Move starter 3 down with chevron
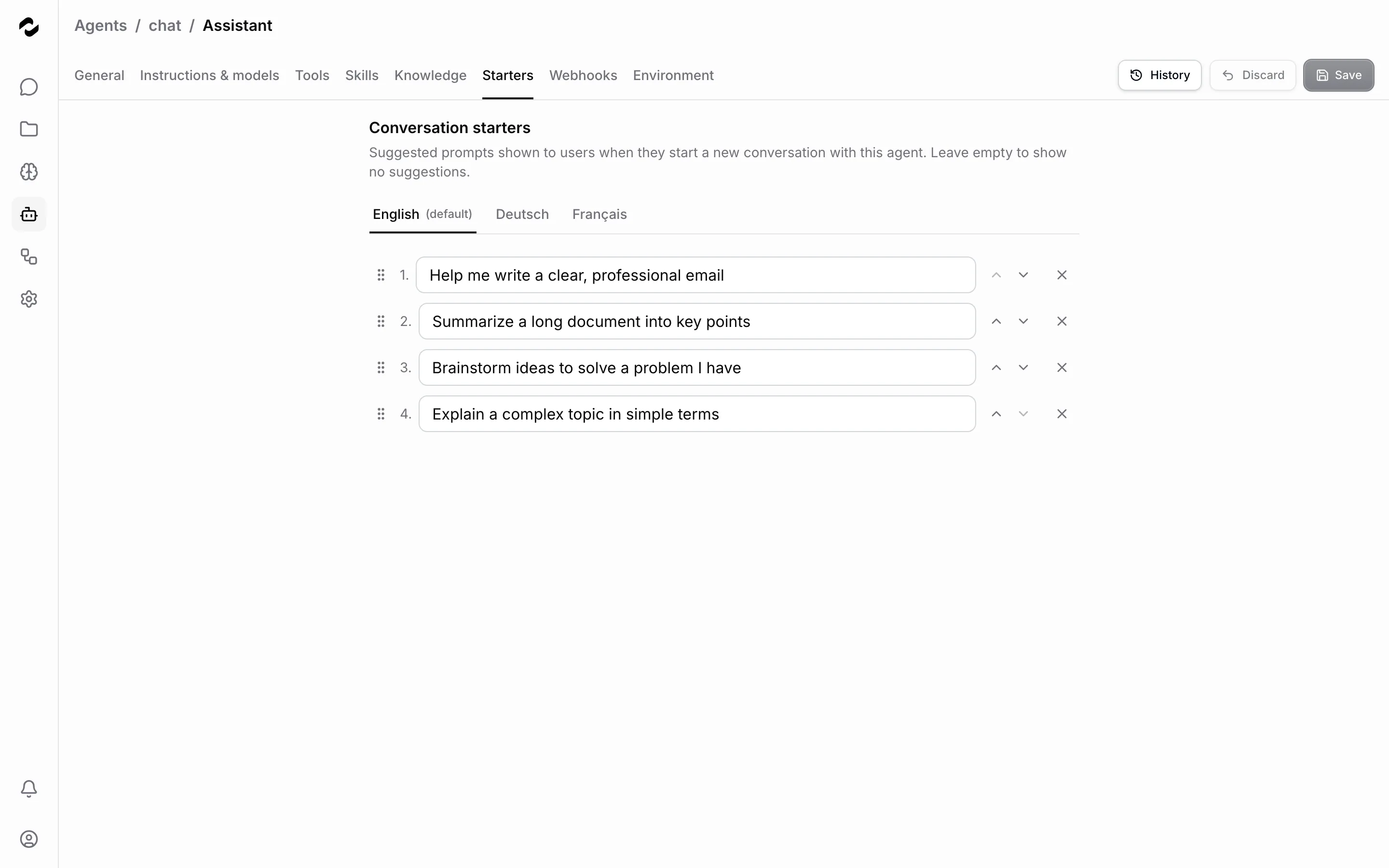 tap(1023, 367)
